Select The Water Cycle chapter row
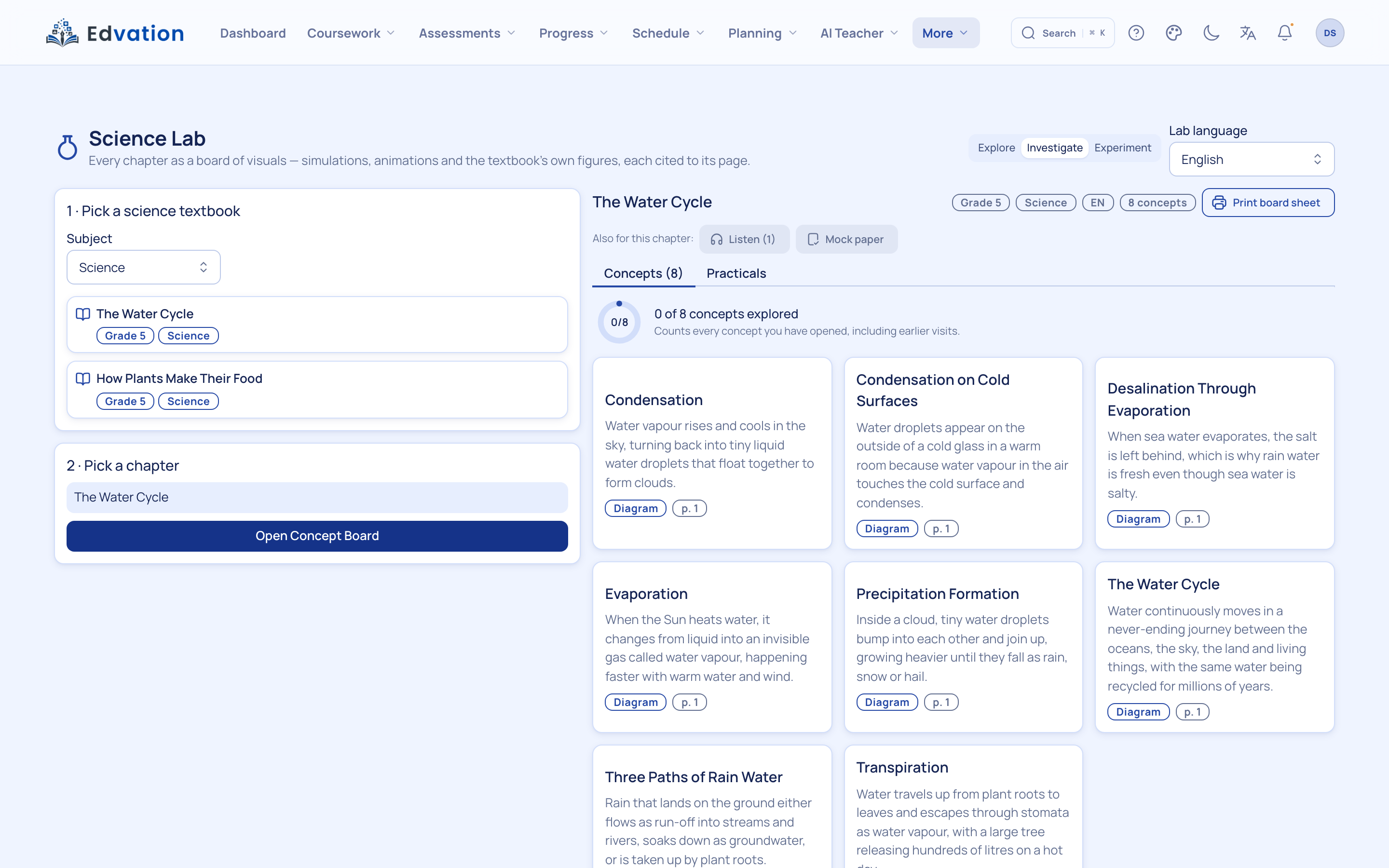Screen dimensions: 1389x868 [317, 497]
